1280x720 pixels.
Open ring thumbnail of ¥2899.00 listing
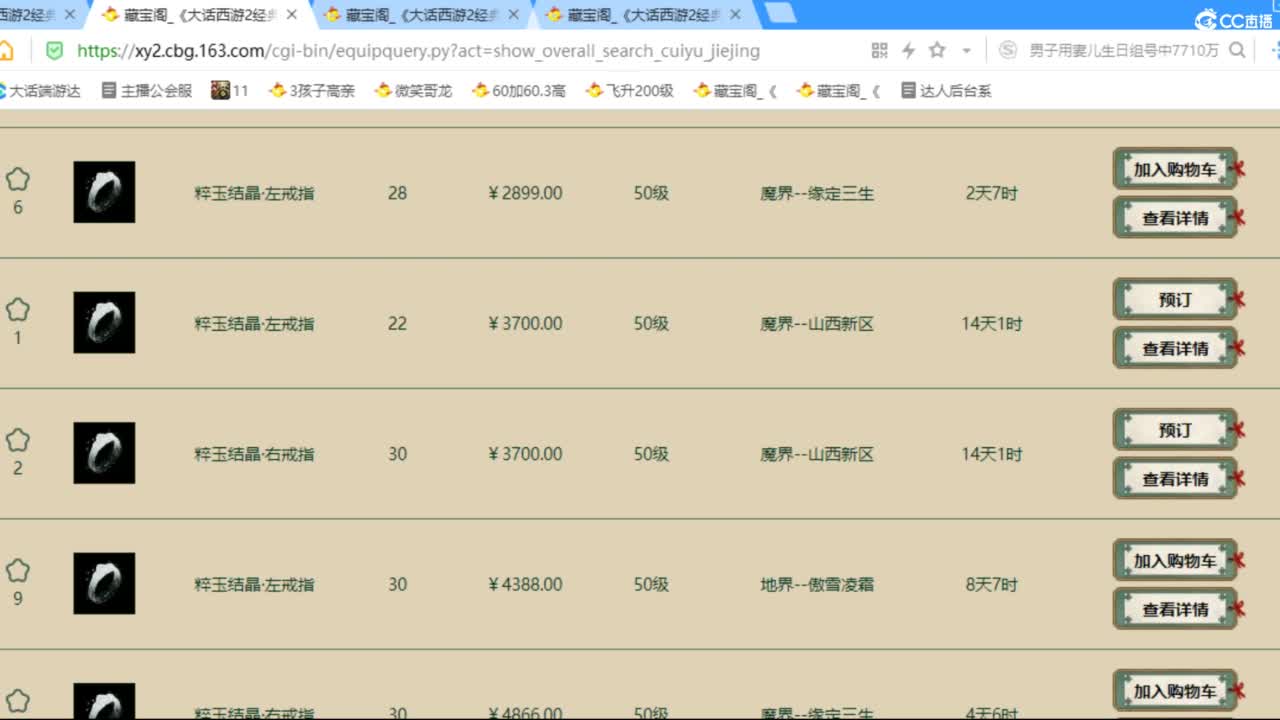[104, 192]
